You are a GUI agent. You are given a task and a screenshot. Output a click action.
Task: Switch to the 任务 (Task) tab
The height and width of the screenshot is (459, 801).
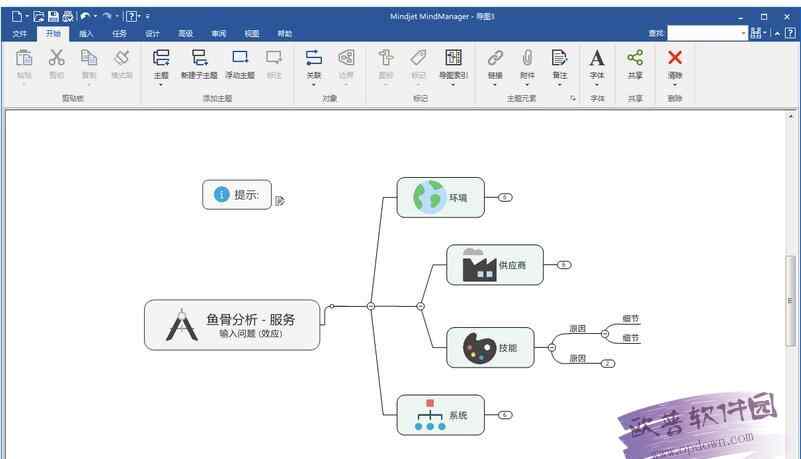coord(119,34)
